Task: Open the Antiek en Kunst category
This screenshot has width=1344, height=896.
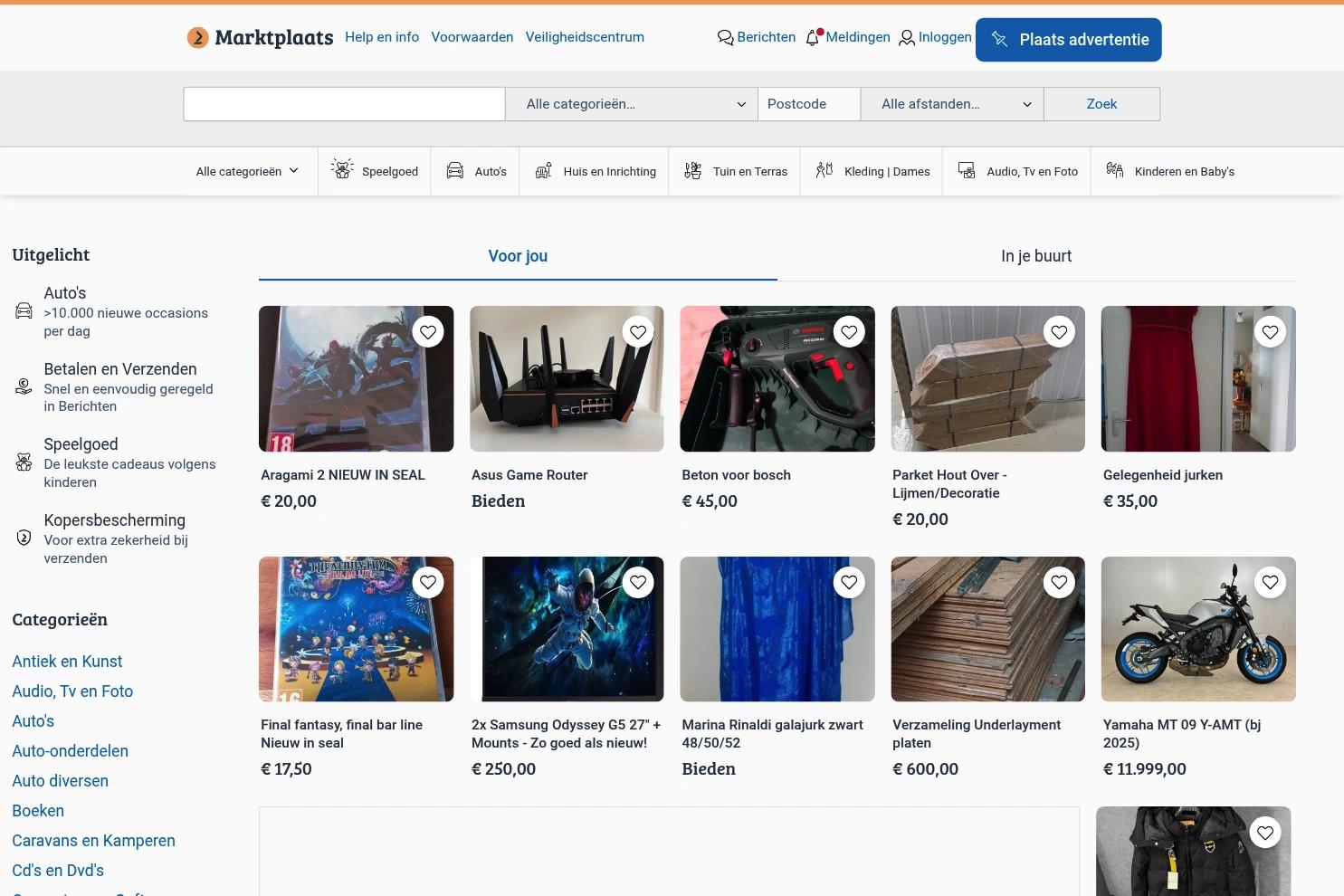Action: (67, 662)
